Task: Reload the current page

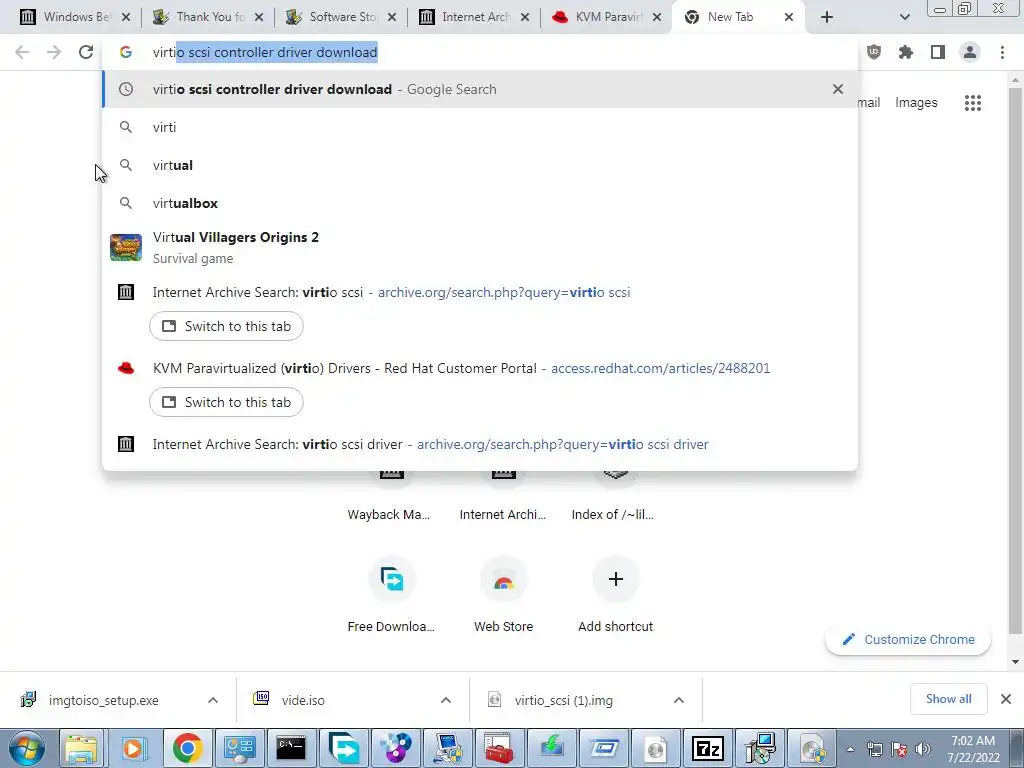Action: (86, 52)
